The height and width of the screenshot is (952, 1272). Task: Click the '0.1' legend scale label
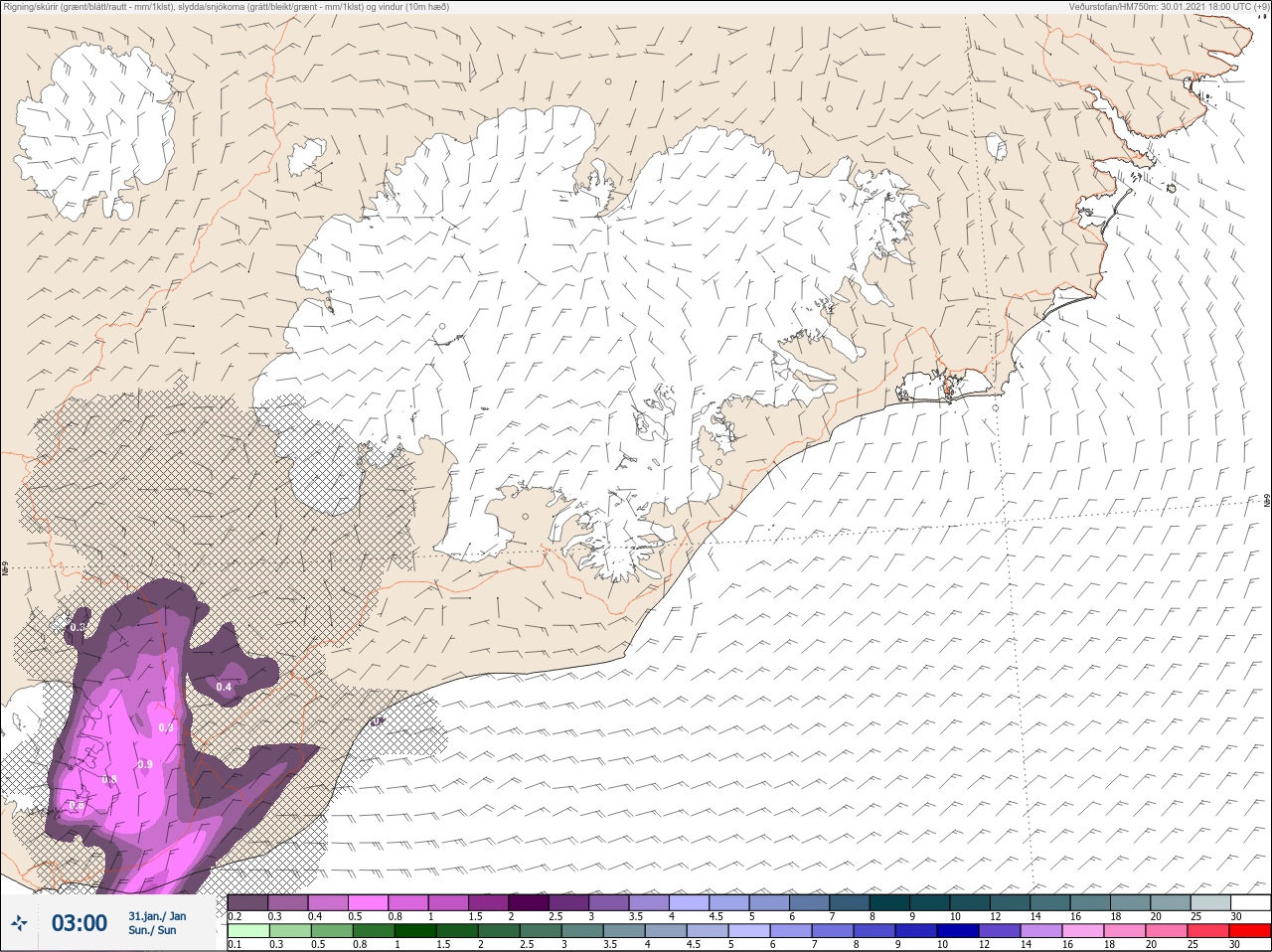(235, 944)
